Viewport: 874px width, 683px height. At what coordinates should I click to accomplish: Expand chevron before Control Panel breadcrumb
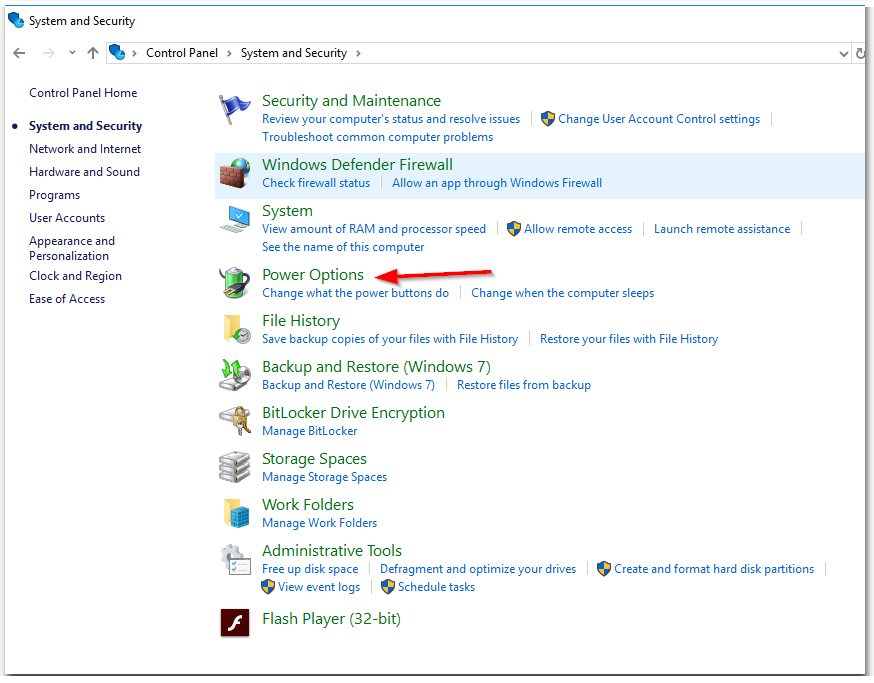click(x=134, y=54)
